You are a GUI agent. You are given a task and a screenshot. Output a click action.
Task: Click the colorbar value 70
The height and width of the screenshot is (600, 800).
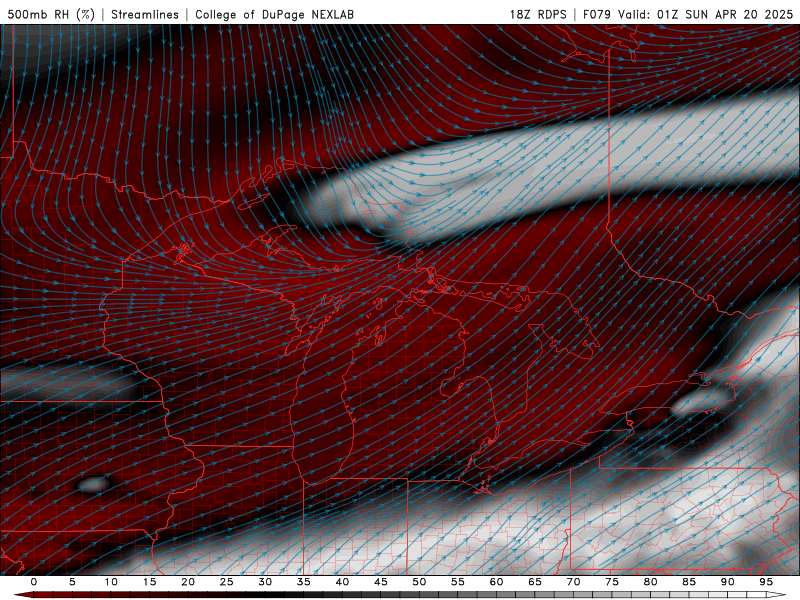pos(573,582)
